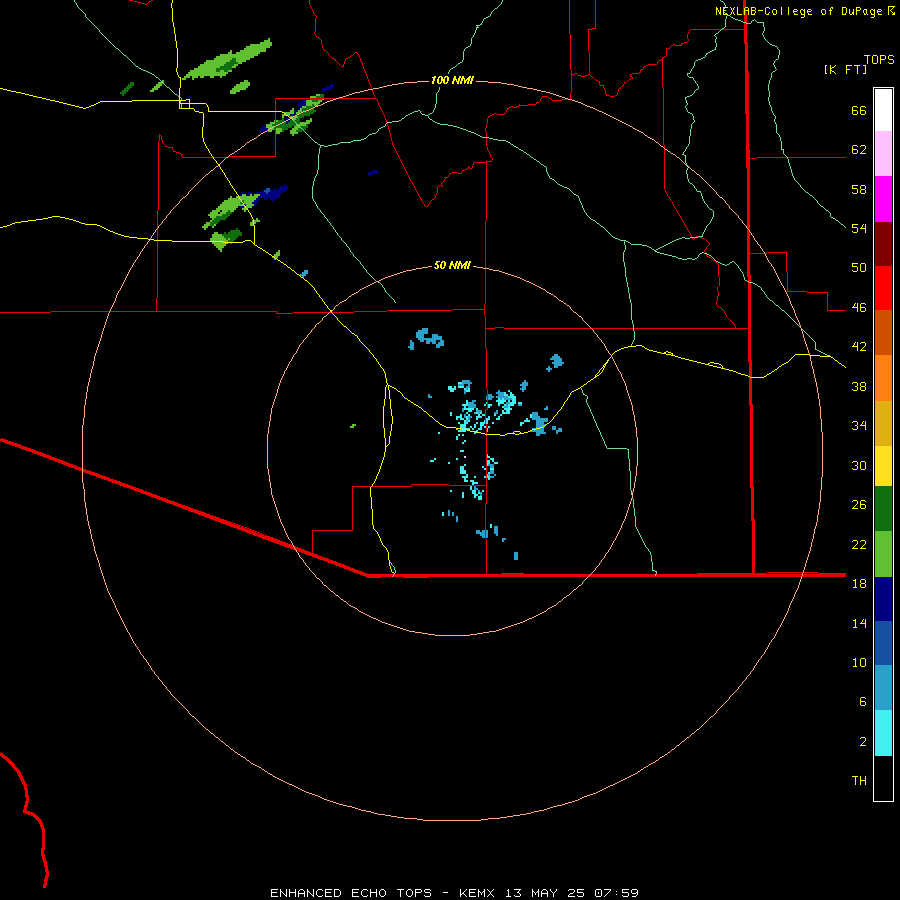Pick the light blue legend band
The height and width of the screenshot is (900, 900).
883,688
